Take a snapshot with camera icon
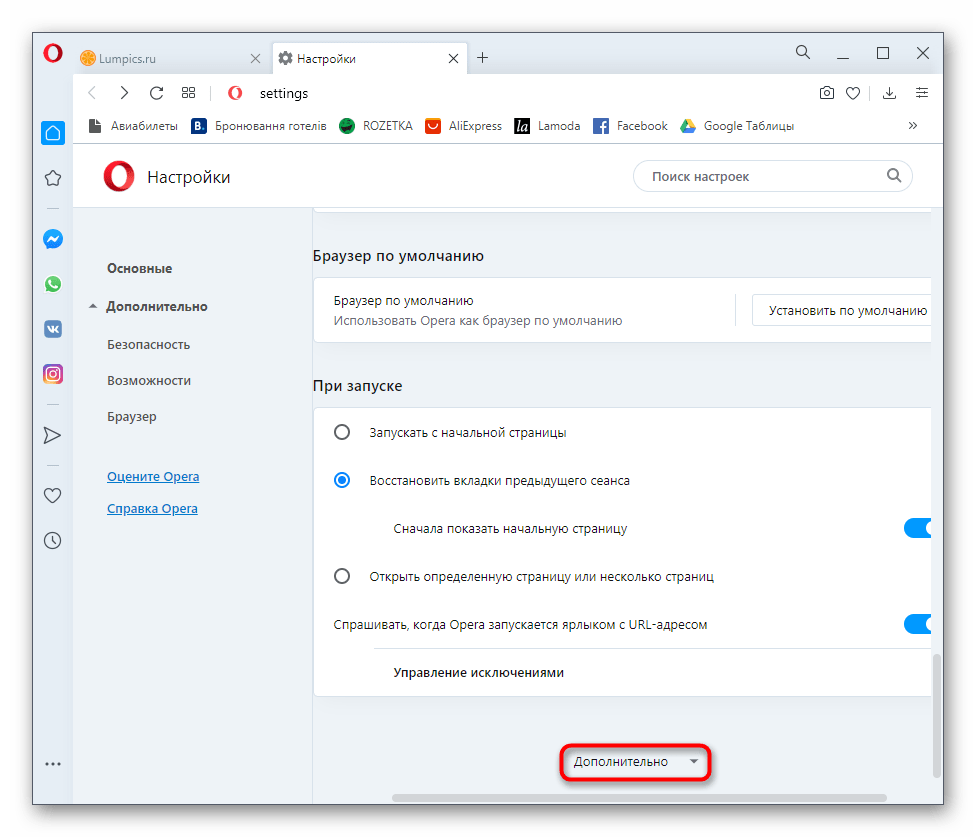This screenshot has height=837, width=976. 827,93
